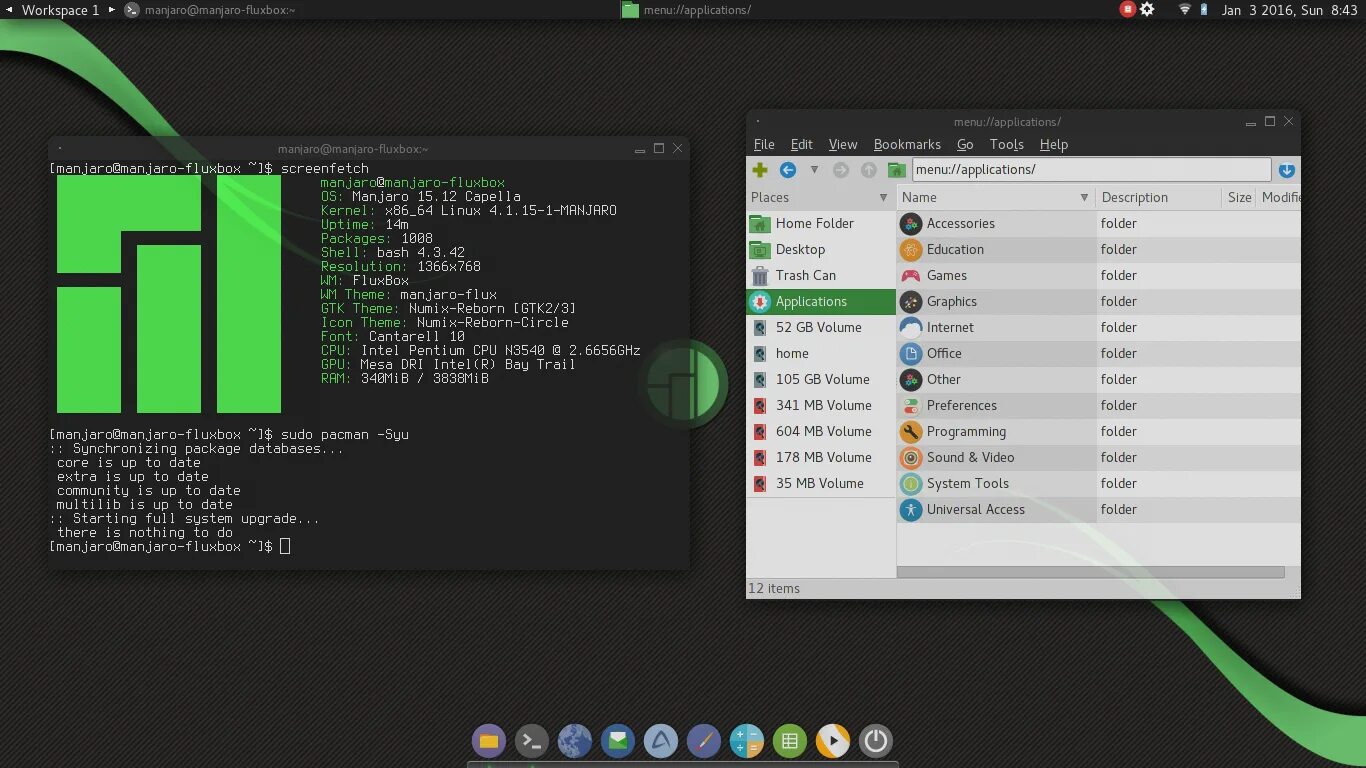Click the Games controller icon
The image size is (1366, 768).
(910, 275)
